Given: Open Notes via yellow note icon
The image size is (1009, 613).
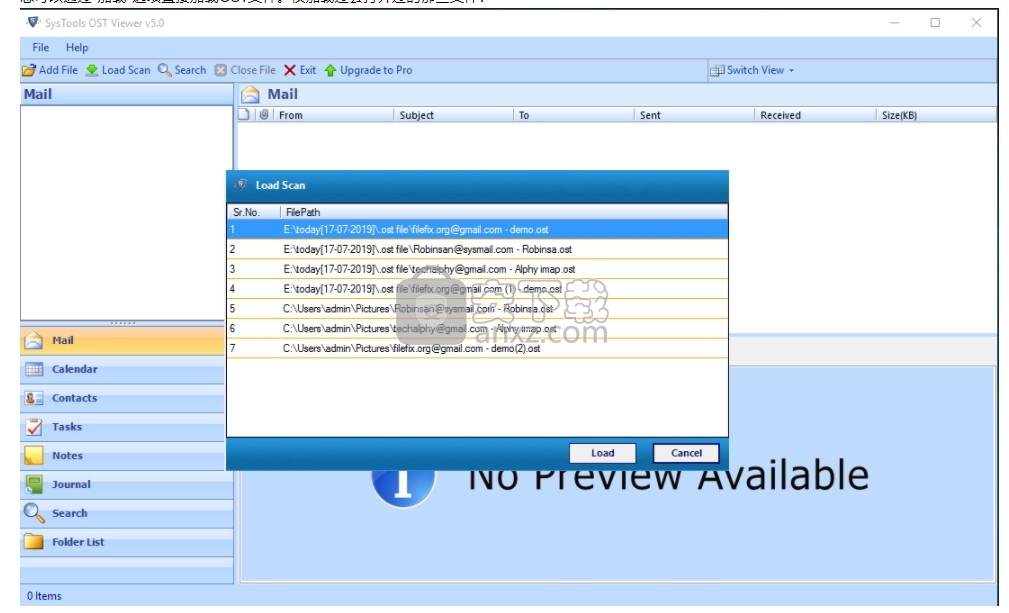Looking at the screenshot, I should 33,455.
